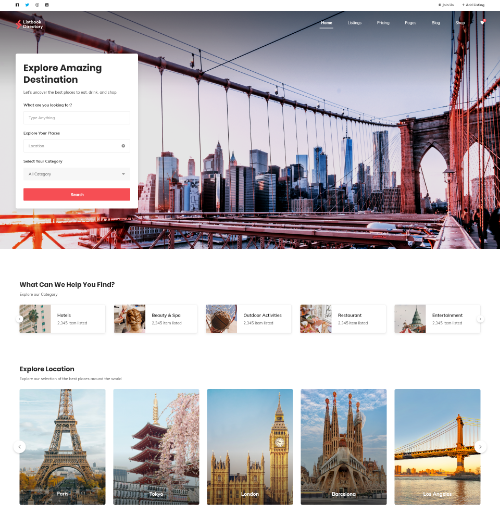Open the wishlist heart icon in navigation
Screen dimensions: 500x525
[x=483, y=22]
